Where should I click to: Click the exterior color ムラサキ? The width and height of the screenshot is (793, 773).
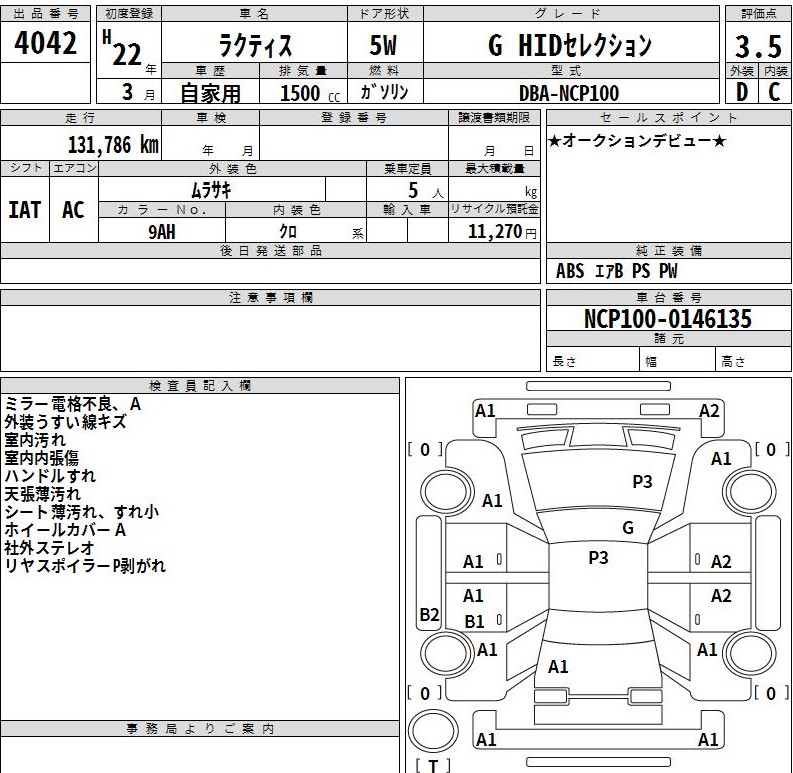coord(211,191)
